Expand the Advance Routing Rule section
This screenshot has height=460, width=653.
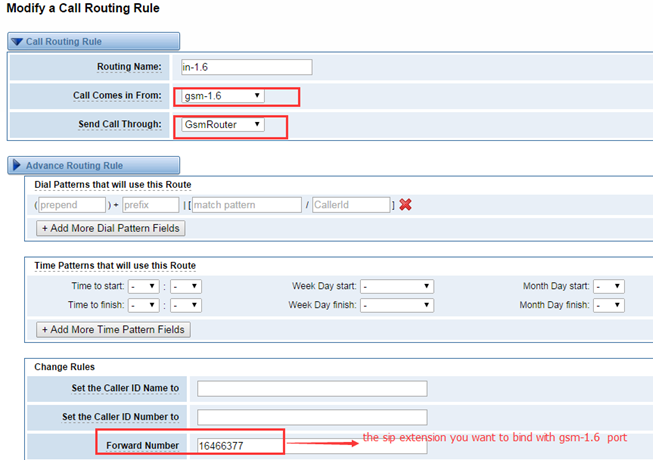click(93, 165)
